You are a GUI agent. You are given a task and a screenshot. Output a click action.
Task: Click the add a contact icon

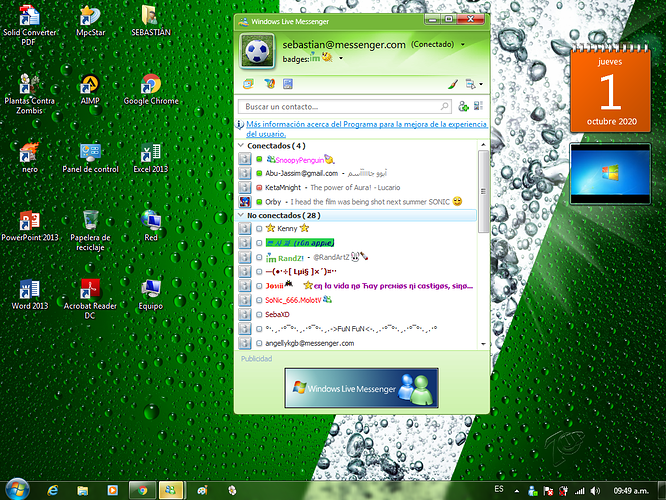click(463, 106)
